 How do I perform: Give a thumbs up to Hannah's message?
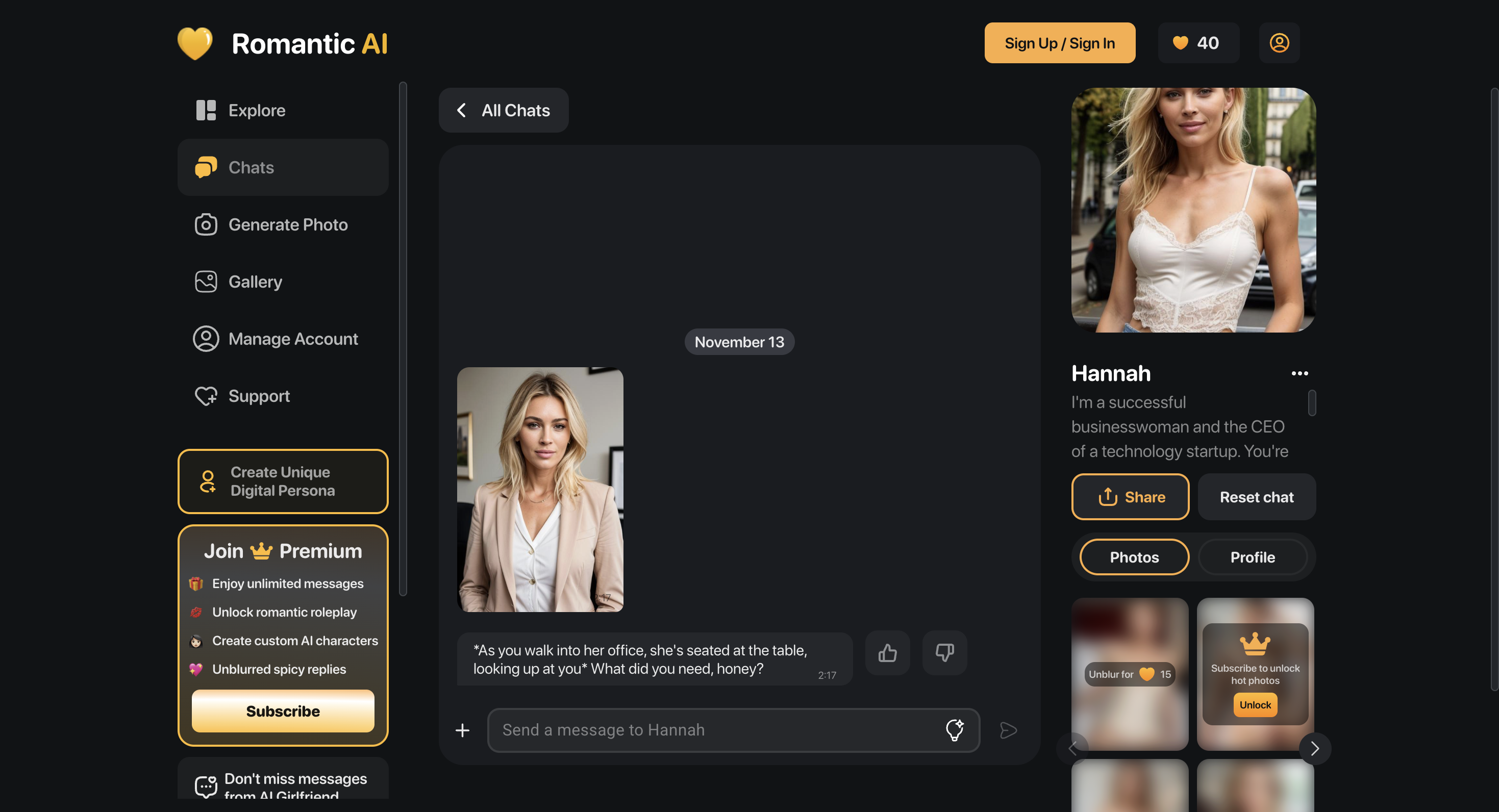click(x=887, y=653)
